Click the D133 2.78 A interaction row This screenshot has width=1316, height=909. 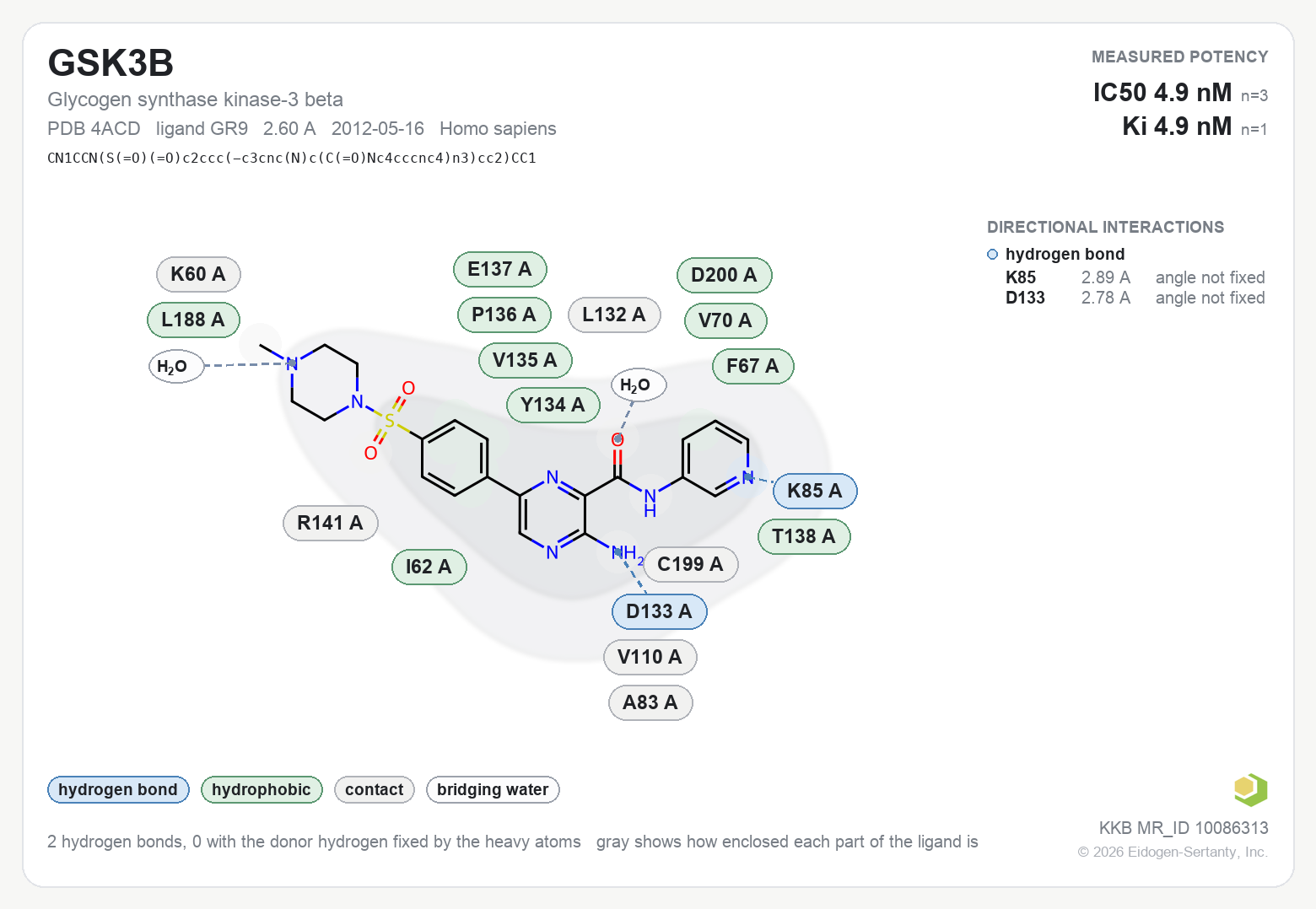pos(1135,298)
